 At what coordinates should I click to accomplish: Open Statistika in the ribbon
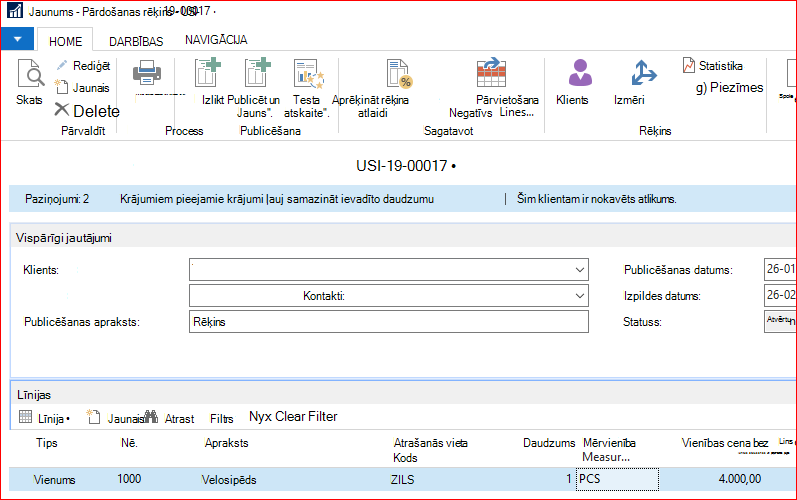click(x=713, y=66)
